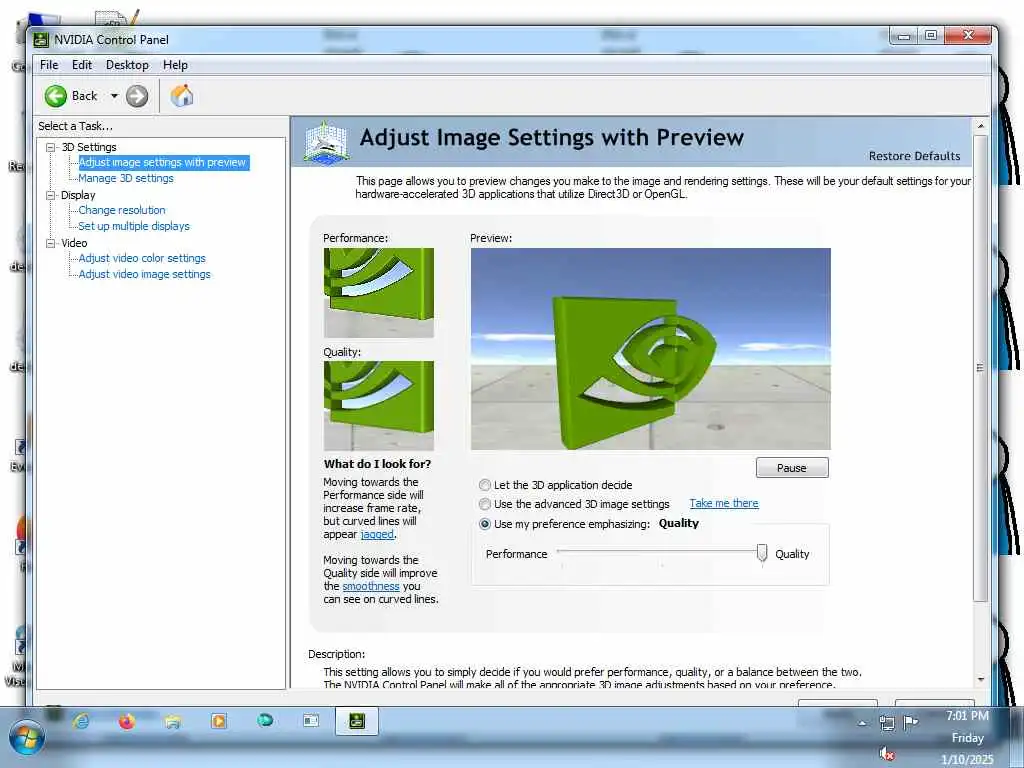Open the Back history dropdown arrow
Viewport: 1024px width, 768px height.
tap(114, 96)
